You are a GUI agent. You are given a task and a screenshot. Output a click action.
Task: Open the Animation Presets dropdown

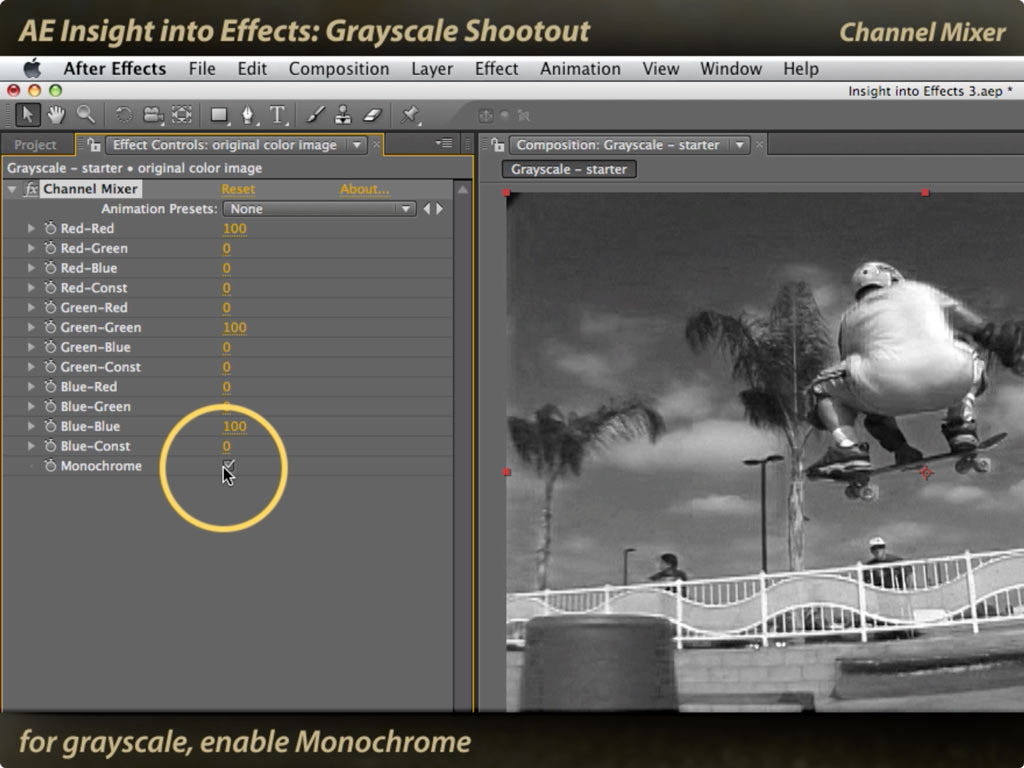pyautogui.click(x=319, y=208)
